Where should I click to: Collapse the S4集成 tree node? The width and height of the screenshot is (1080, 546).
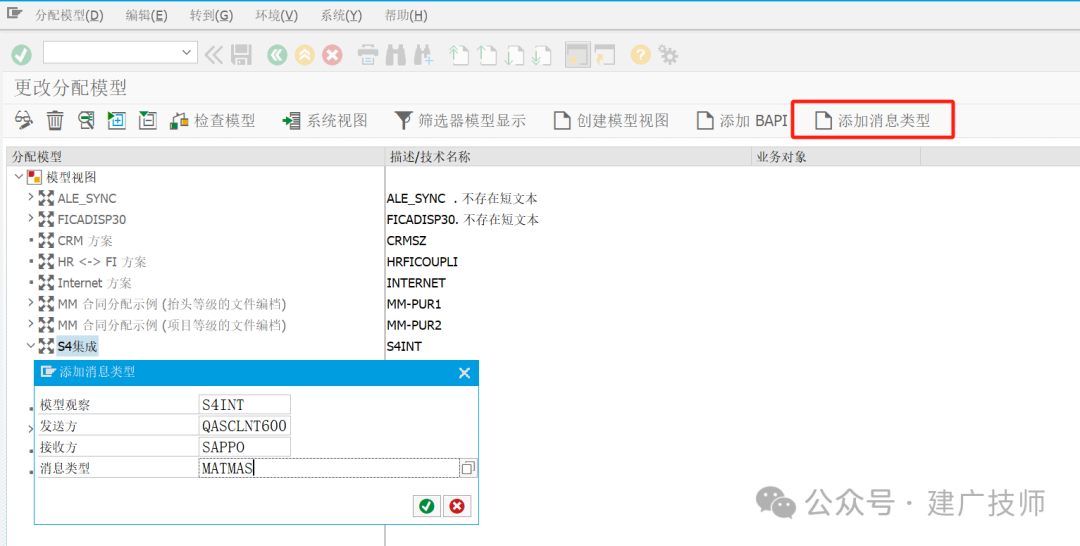(x=30, y=346)
